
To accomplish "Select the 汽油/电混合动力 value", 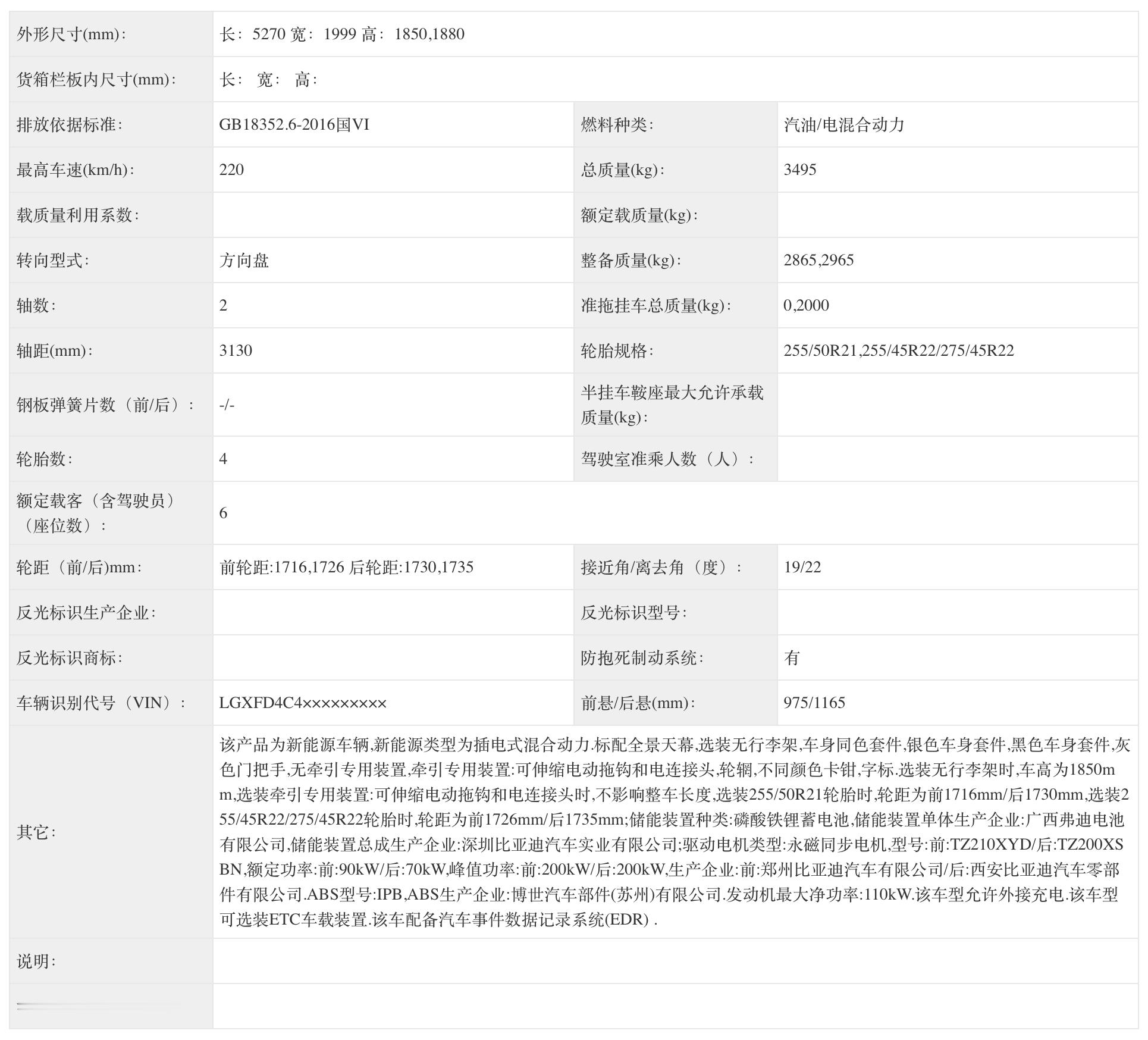I will 844,124.
